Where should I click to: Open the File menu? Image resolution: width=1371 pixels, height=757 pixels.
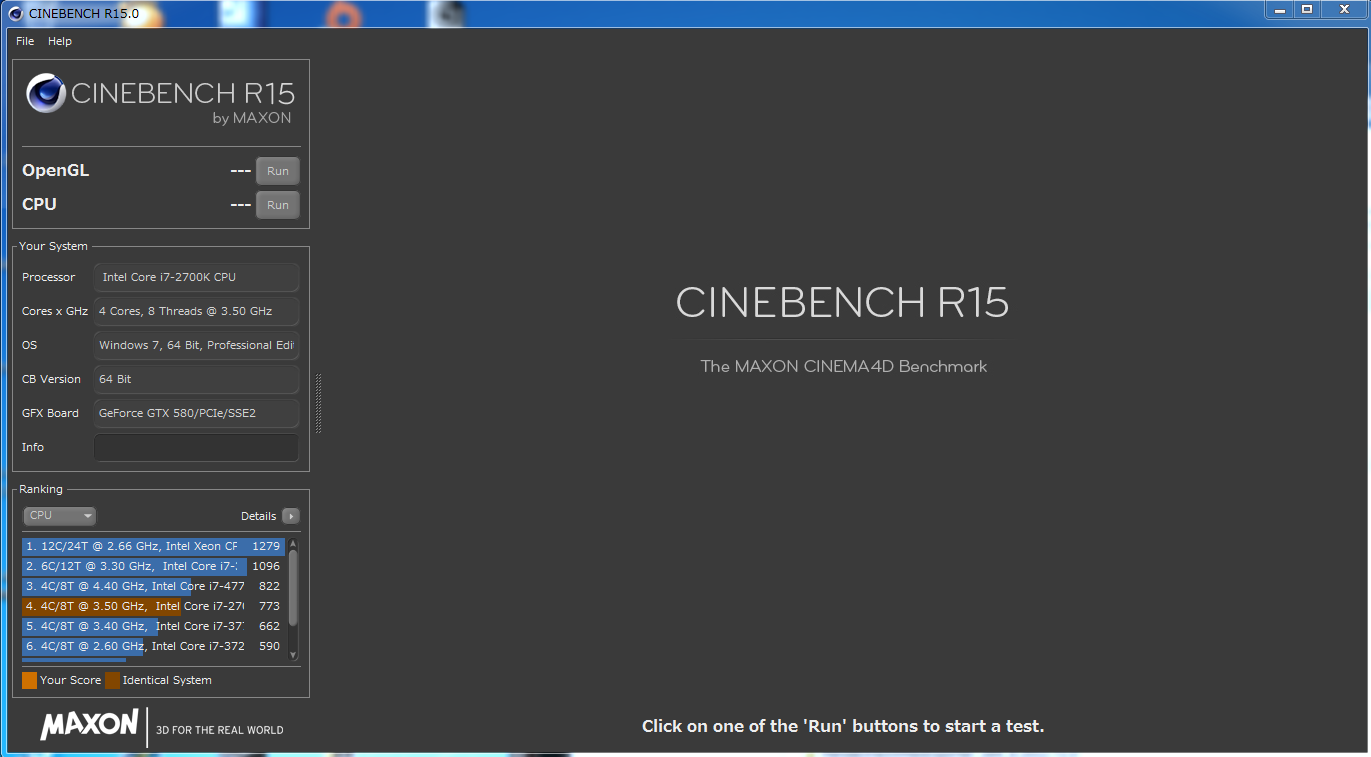click(x=25, y=41)
